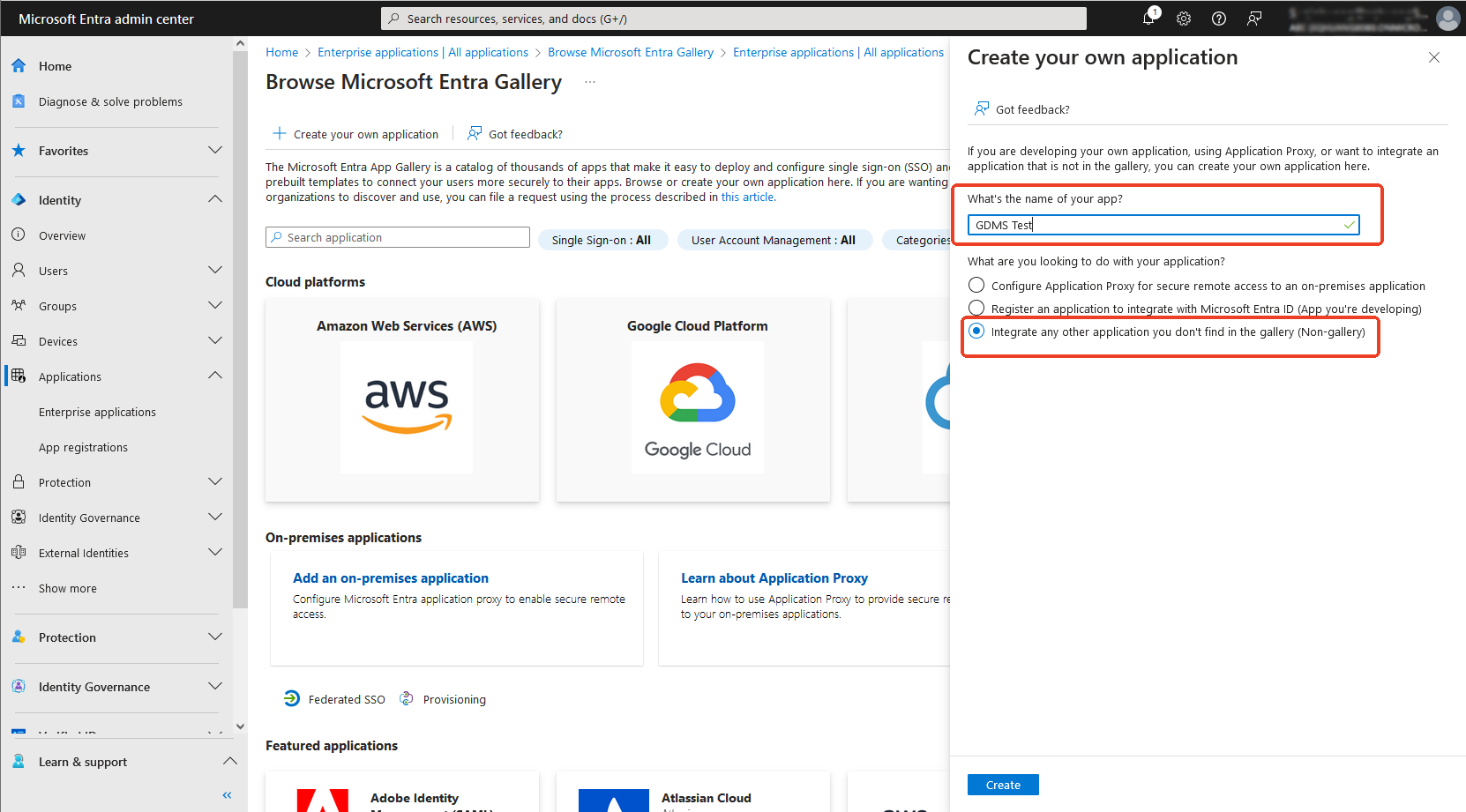Click the Create button
Viewport: 1466px width, 812px height.
tap(1003, 785)
